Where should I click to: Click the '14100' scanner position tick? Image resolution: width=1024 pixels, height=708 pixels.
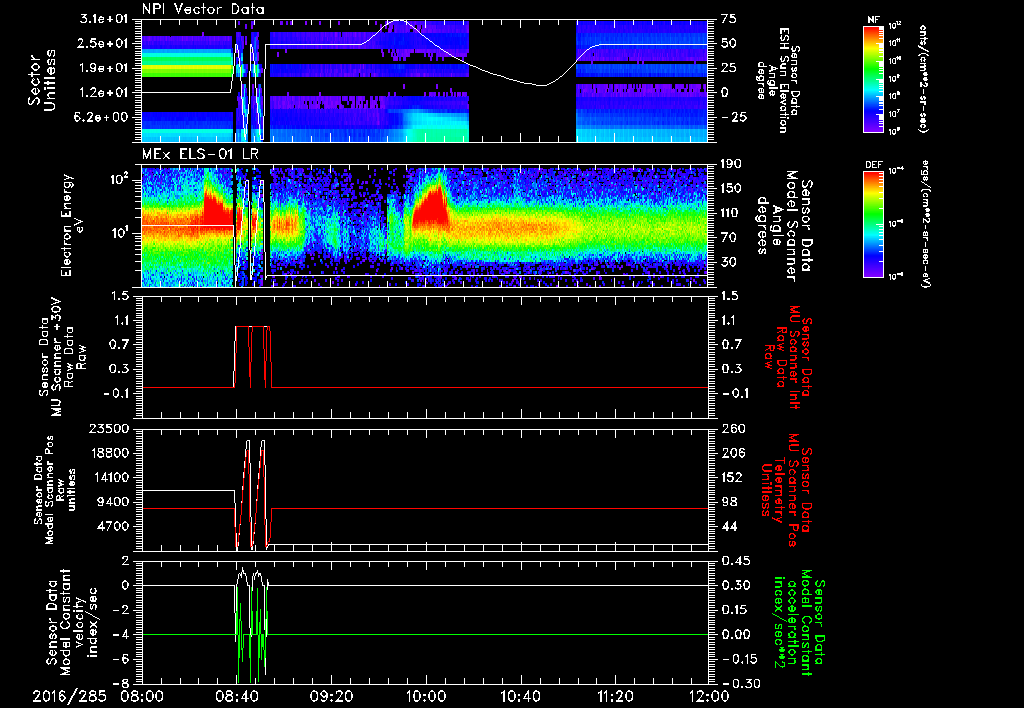pos(109,477)
